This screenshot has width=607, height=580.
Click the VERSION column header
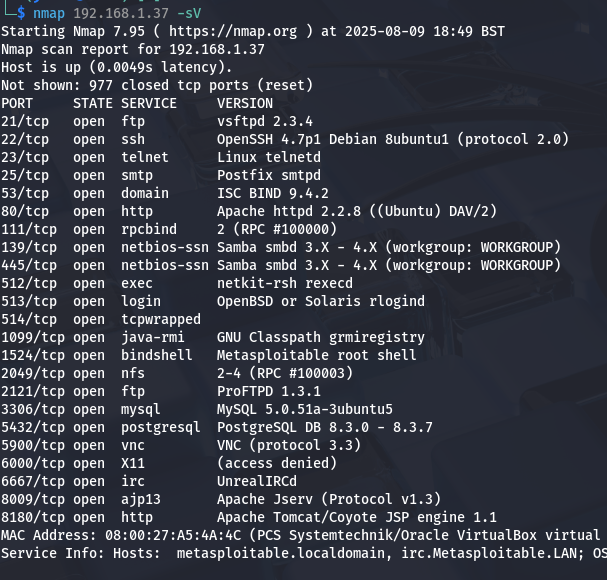pos(245,103)
